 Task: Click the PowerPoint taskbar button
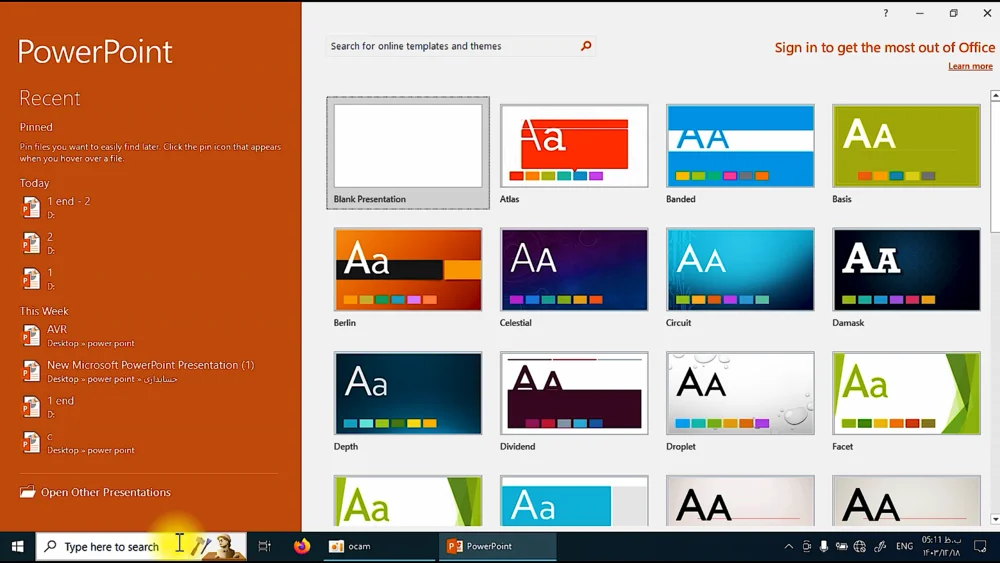click(x=497, y=546)
